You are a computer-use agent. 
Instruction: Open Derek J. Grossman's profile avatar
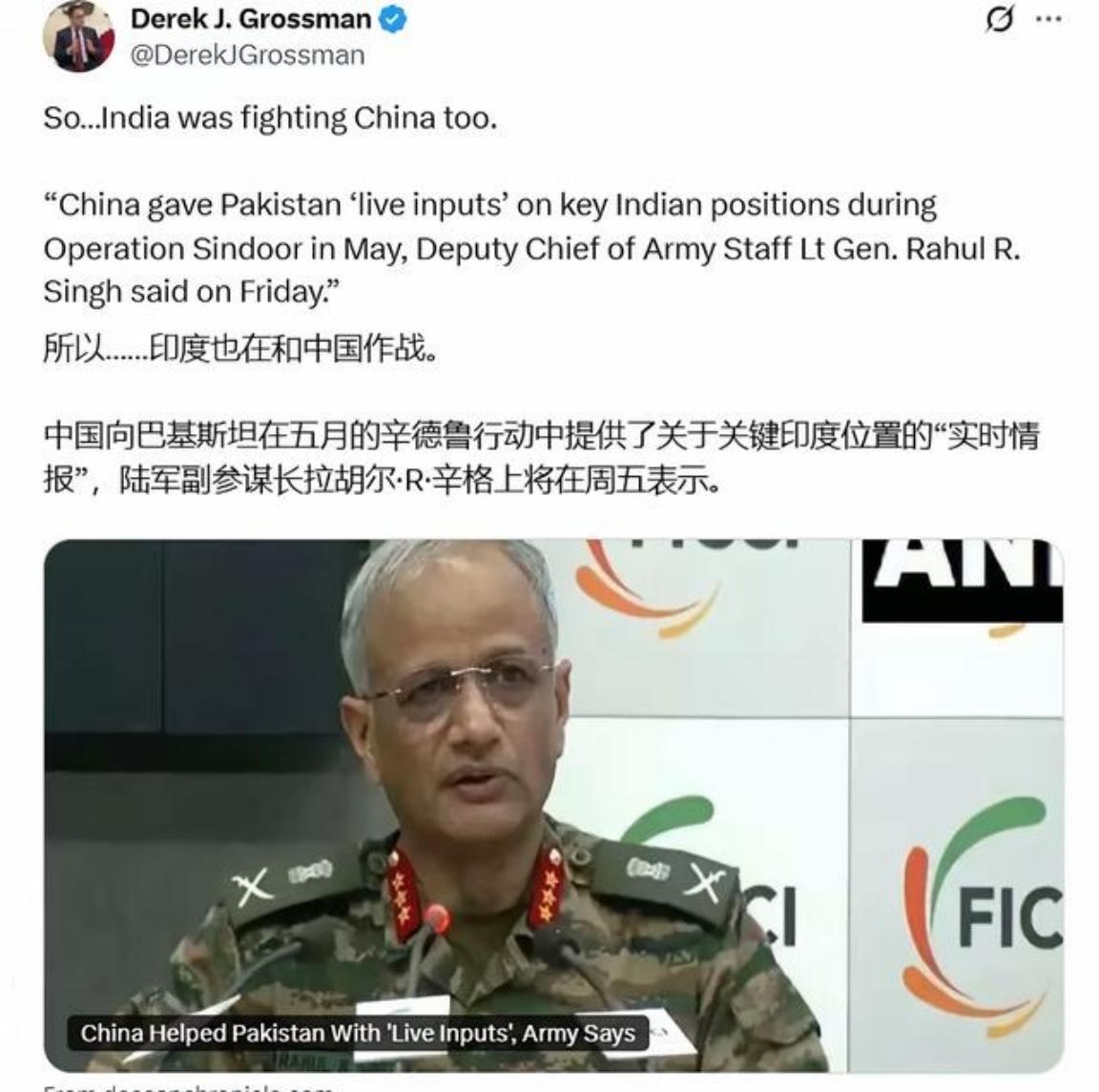coord(78,35)
